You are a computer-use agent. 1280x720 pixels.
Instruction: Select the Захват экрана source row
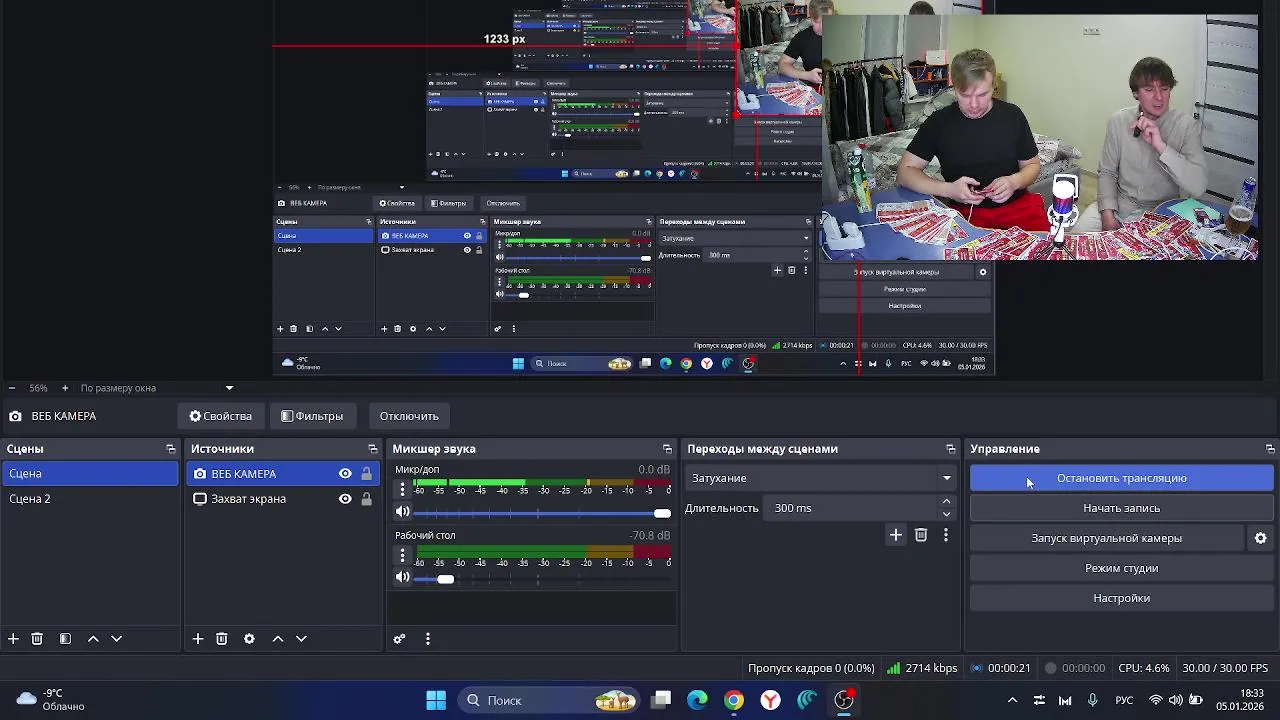283,499
